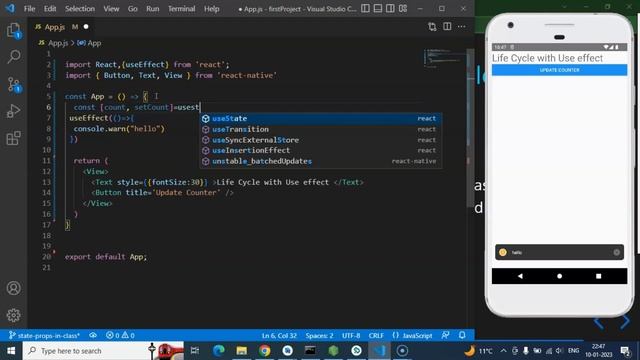The width and height of the screenshot is (640, 360).
Task: Open the Run menu
Action: click(153, 9)
